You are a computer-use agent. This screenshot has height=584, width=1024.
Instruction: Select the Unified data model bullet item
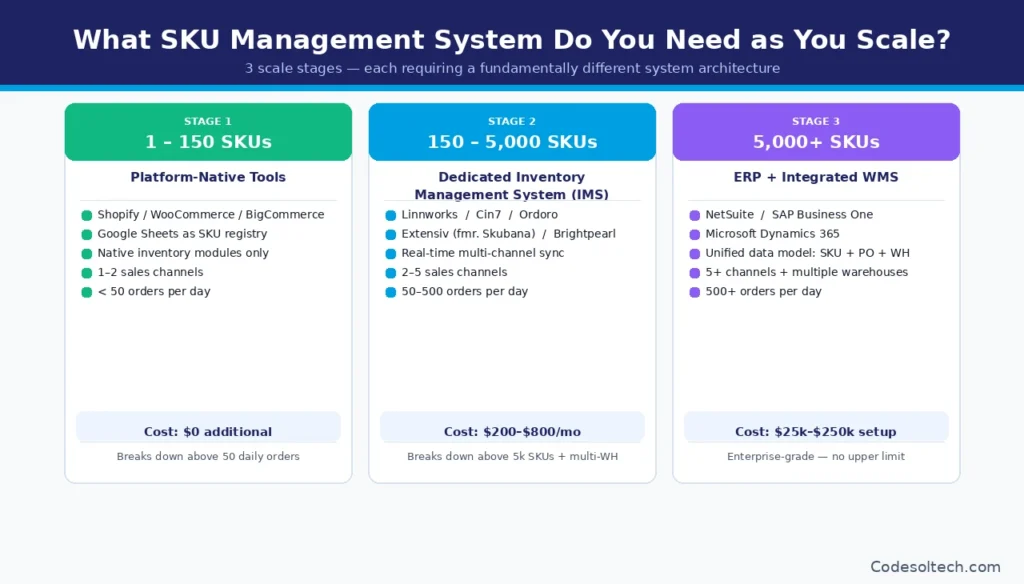click(808, 253)
